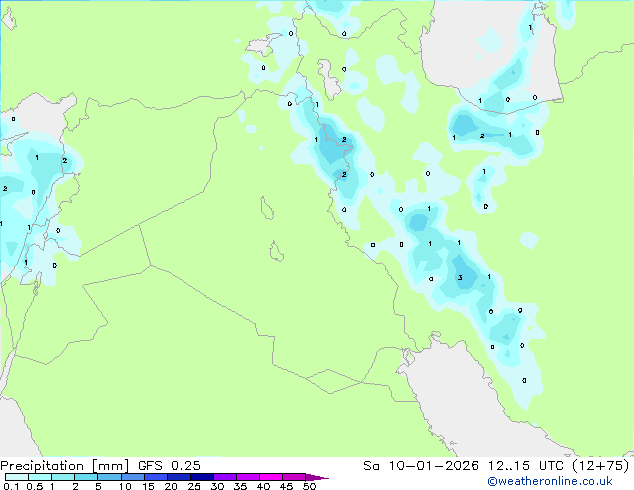The height and width of the screenshot is (490, 634).
Task: Select the 0.1–0.5 mm legend swatch
Action: pyautogui.click(x=17, y=477)
